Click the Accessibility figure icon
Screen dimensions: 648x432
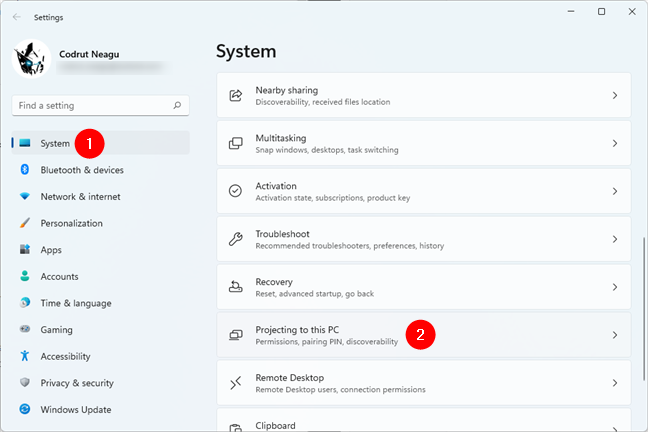pyautogui.click(x=25, y=356)
